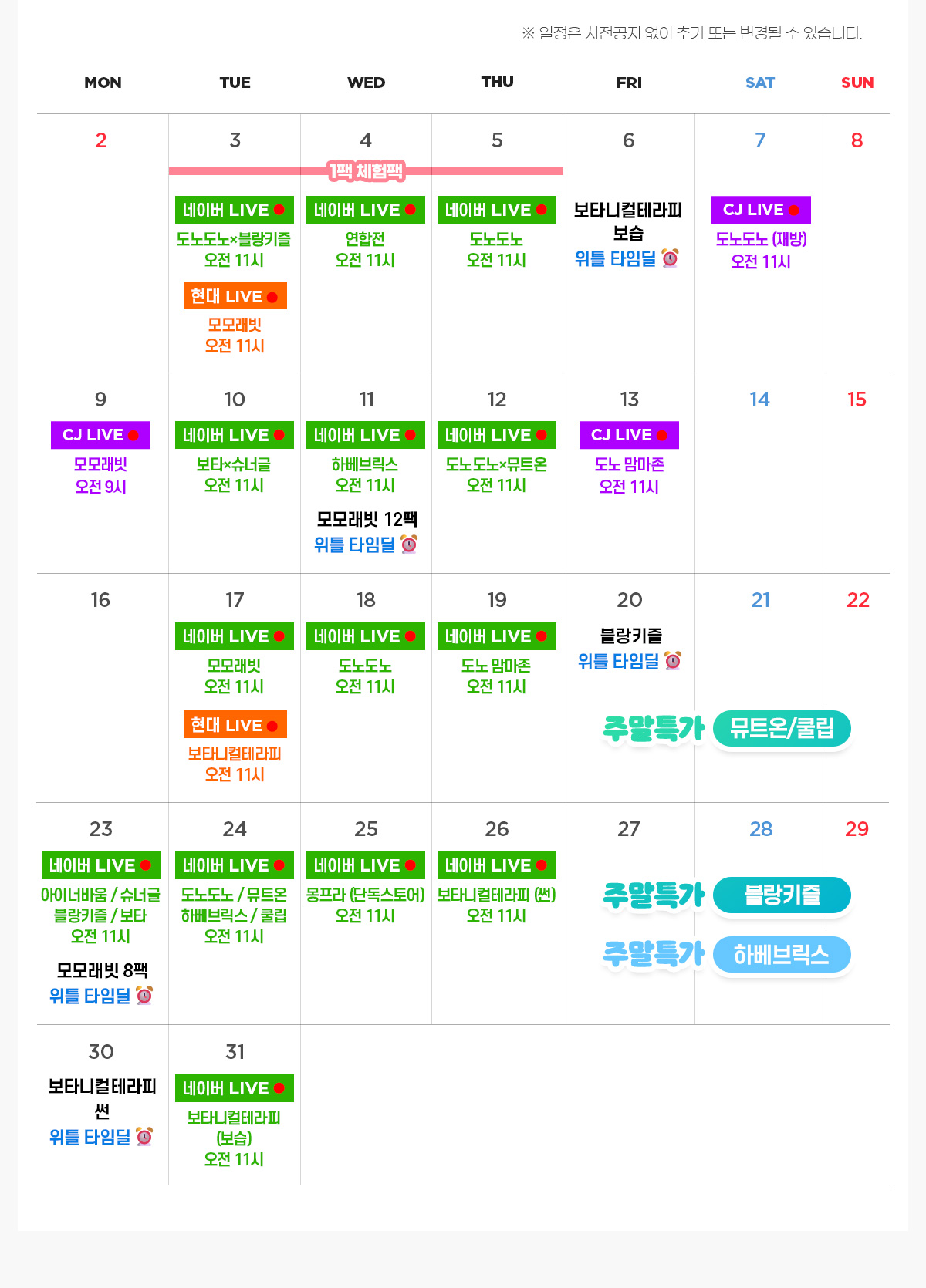Select the SUN column header
This screenshot has height=1288, width=926.
click(857, 83)
